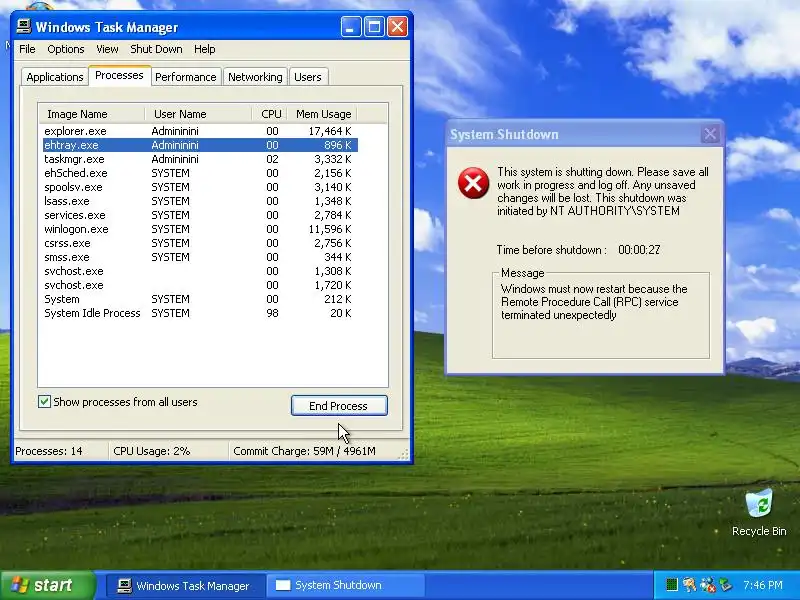Image resolution: width=800 pixels, height=600 pixels.
Task: Select the System Idle Process row
Action: [199, 313]
